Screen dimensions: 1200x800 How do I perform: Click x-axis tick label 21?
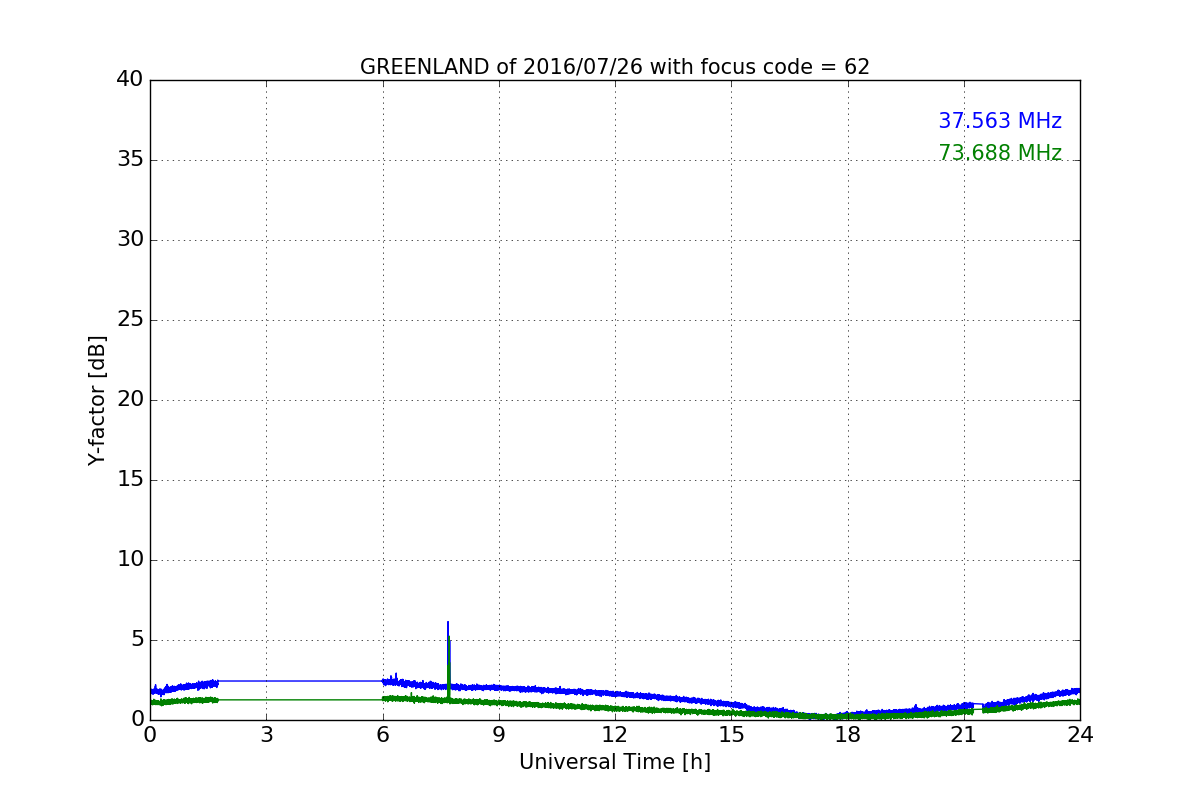pyautogui.click(x=964, y=735)
